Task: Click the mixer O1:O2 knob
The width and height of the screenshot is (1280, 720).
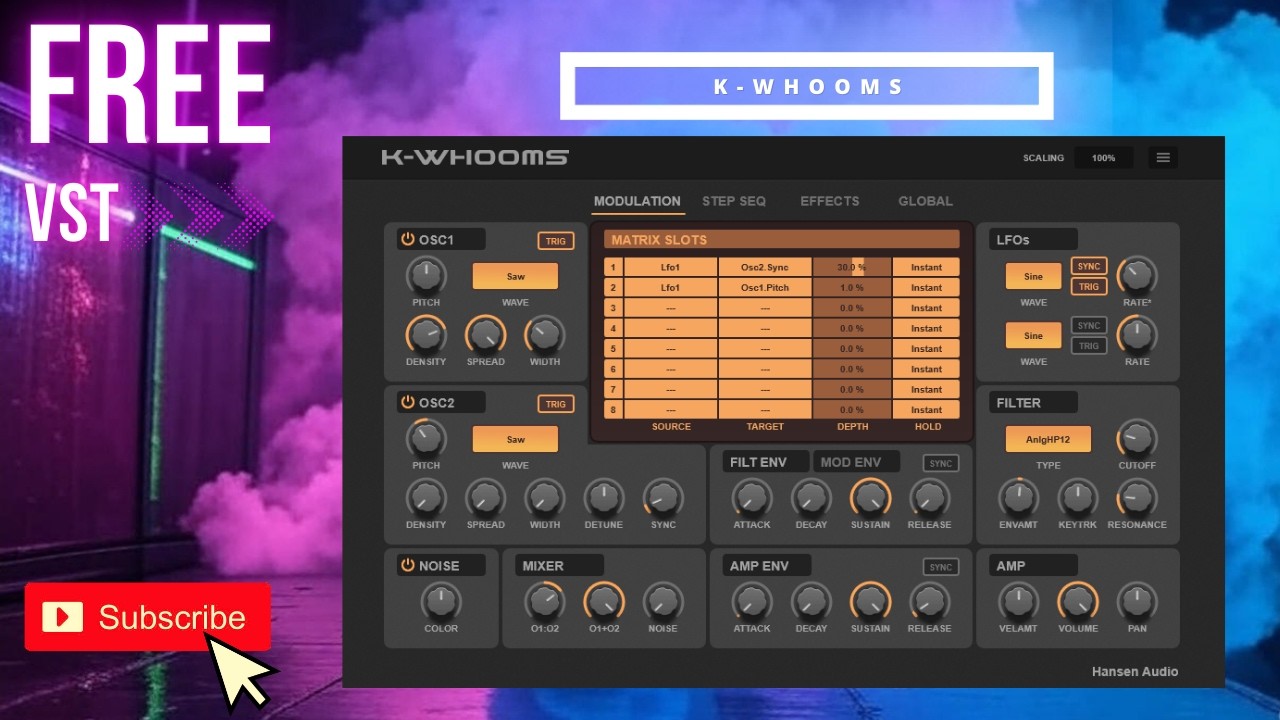Action: 545,601
